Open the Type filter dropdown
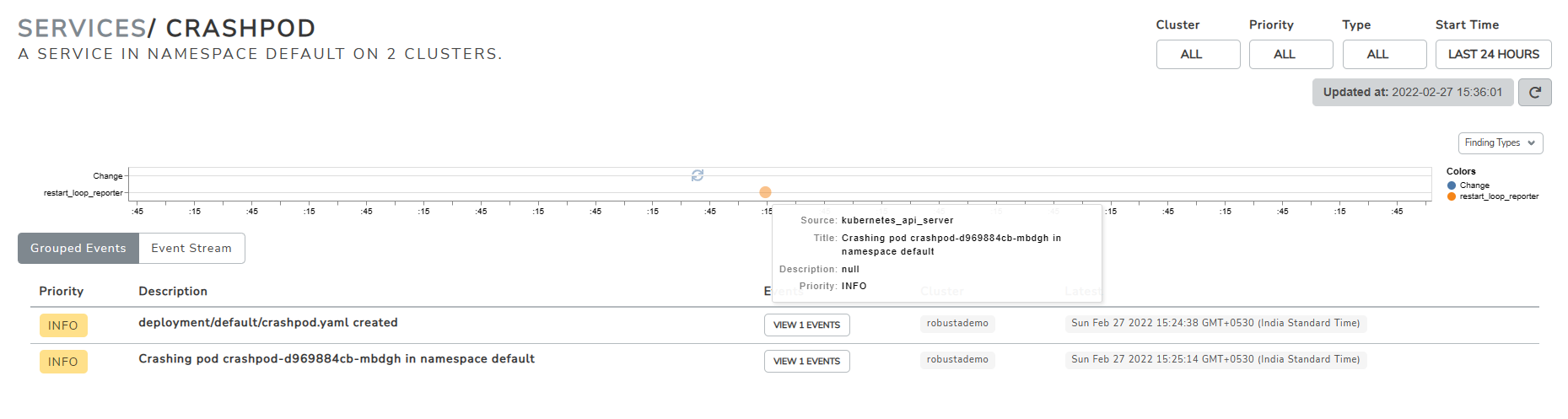The image size is (1568, 419). (x=1383, y=54)
